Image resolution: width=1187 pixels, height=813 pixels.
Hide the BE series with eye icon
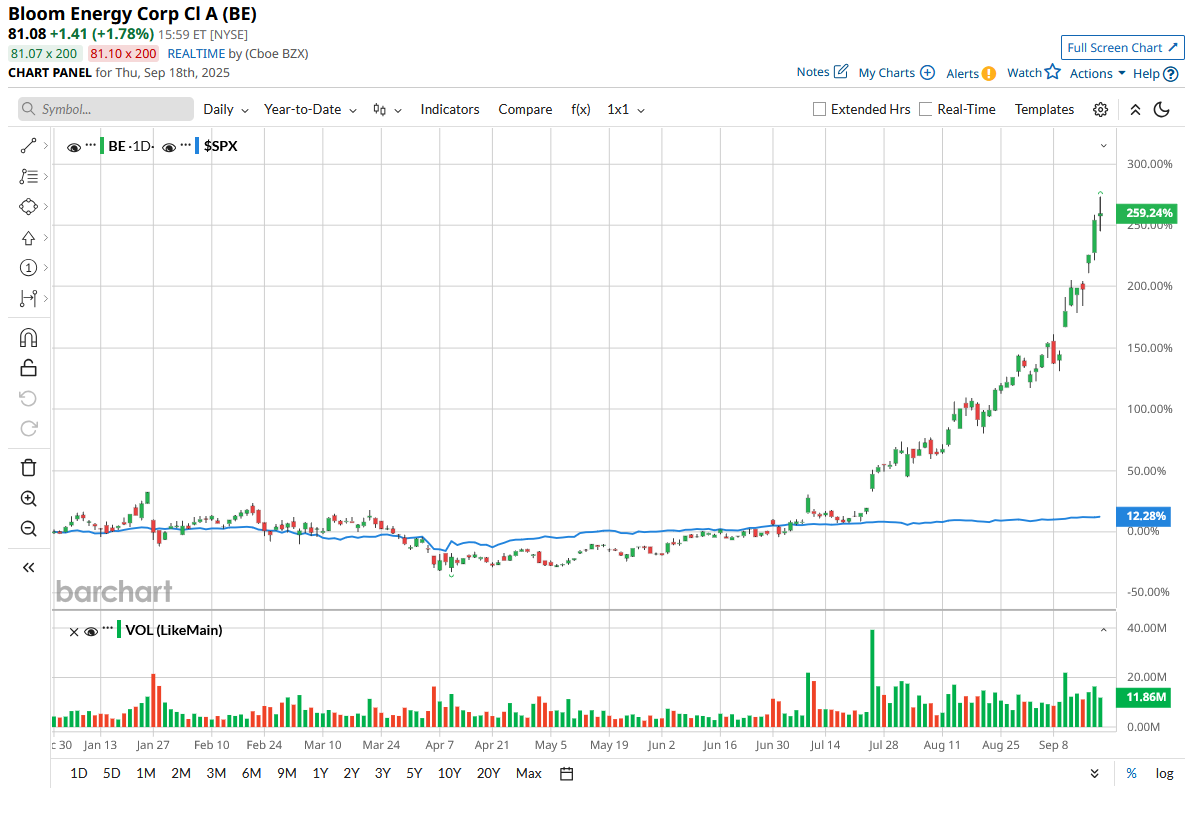(x=73, y=147)
